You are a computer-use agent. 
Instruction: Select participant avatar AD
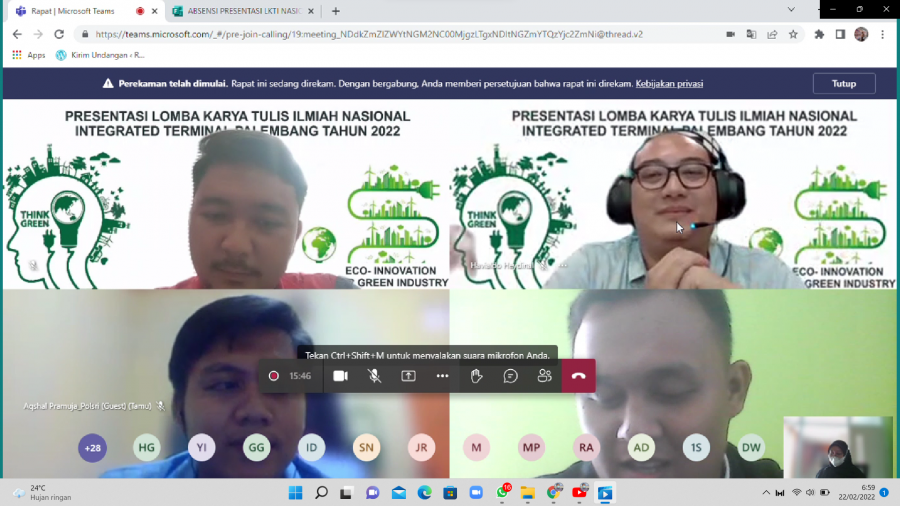(641, 447)
